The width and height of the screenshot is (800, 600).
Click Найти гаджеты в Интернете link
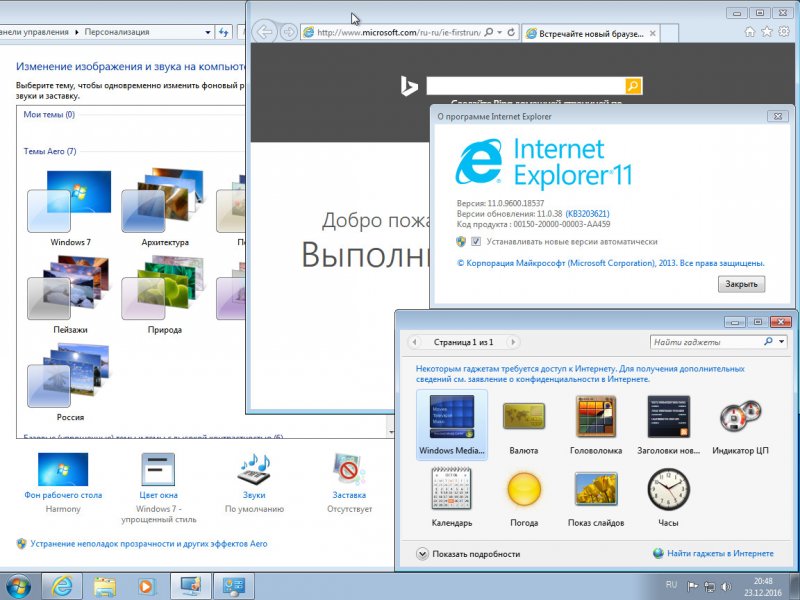(720, 553)
